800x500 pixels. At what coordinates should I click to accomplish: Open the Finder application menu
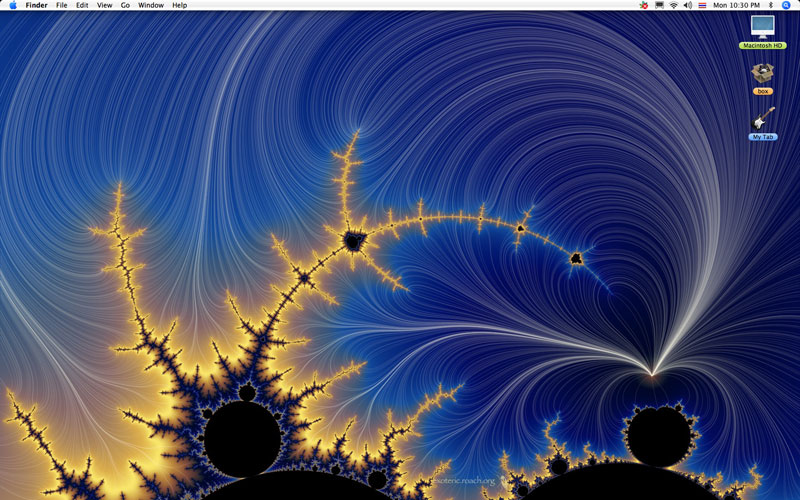tap(36, 5)
